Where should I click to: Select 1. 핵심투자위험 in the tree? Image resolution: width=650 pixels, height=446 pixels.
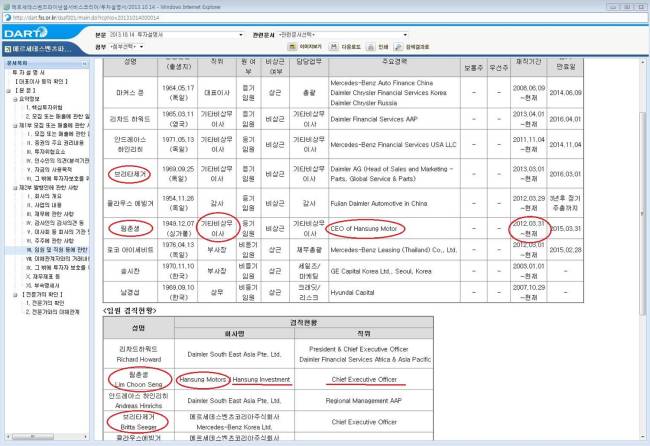(44, 108)
